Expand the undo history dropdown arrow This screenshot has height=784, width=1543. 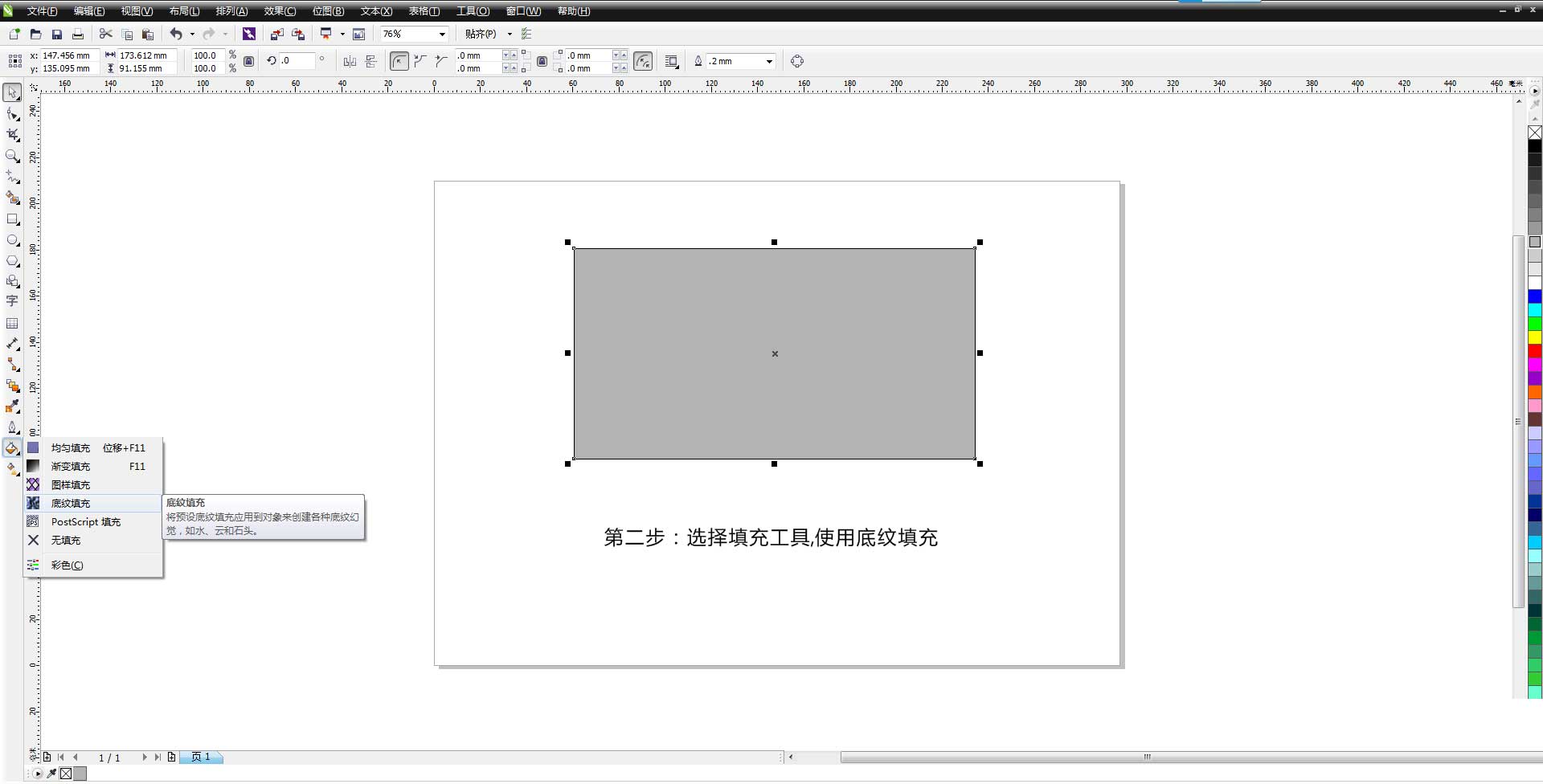coord(192,34)
